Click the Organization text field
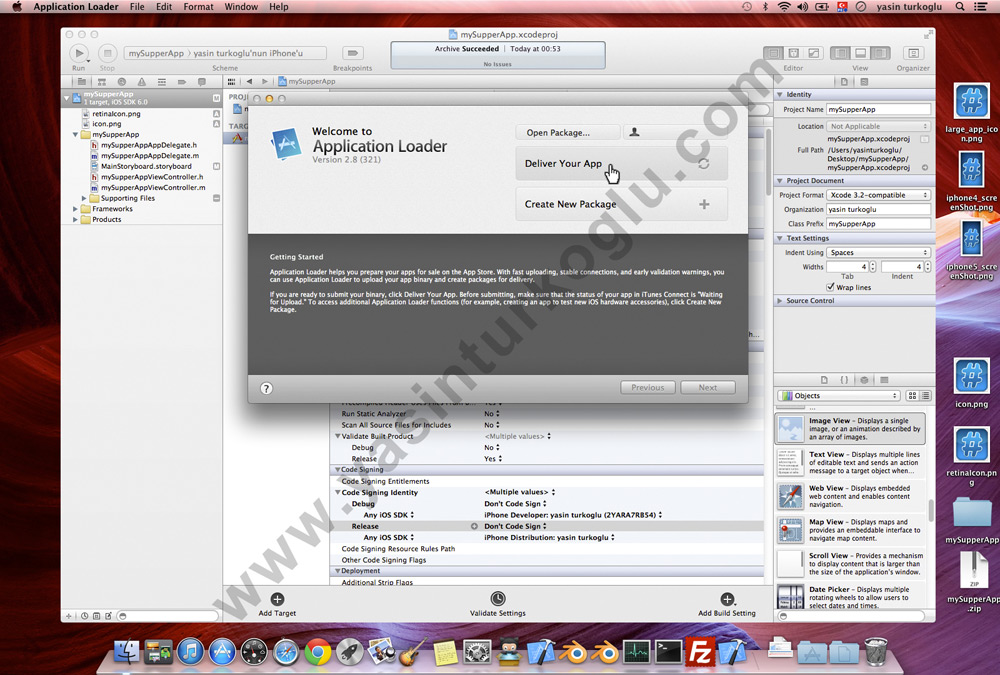Image resolution: width=1000 pixels, height=675 pixels. coord(878,209)
